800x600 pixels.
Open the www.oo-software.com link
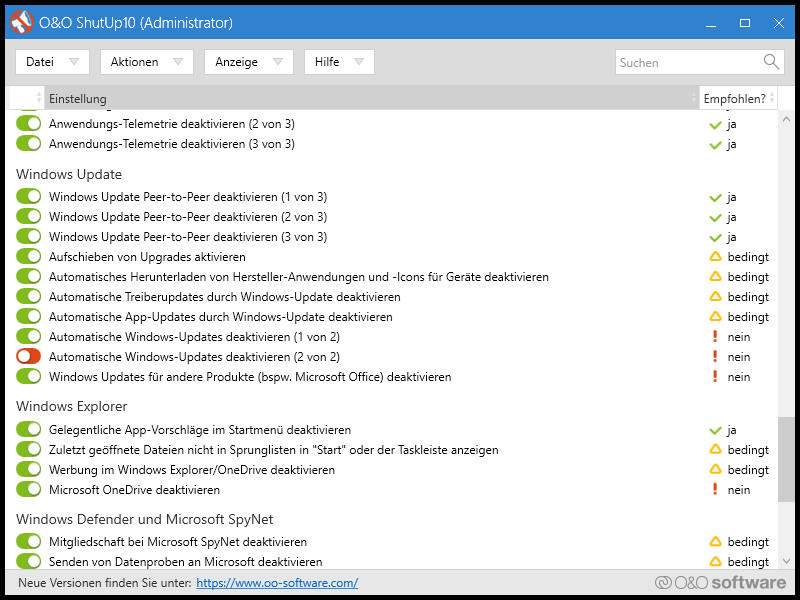(277, 583)
